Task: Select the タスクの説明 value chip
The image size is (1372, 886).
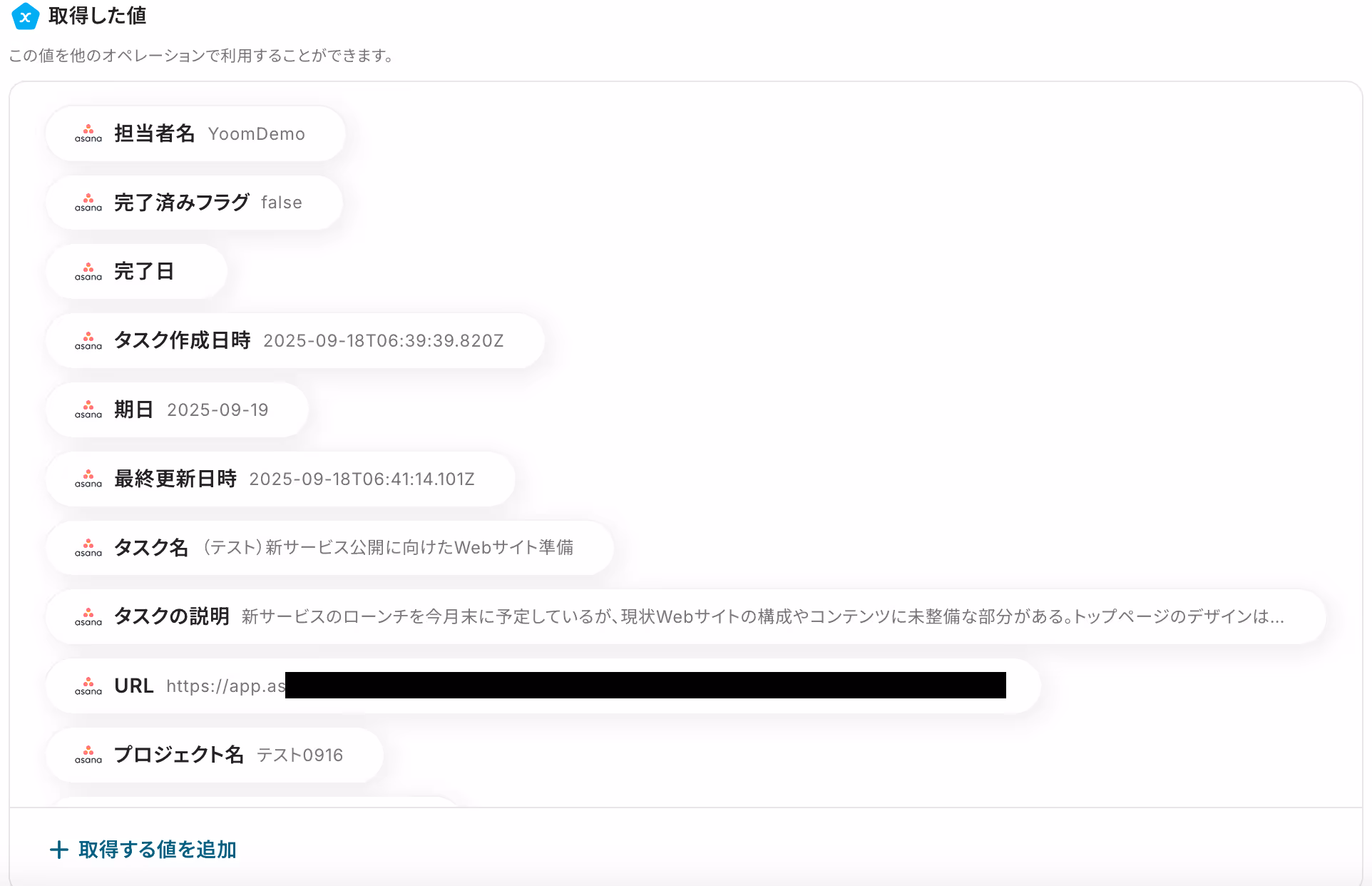Action: click(x=686, y=616)
